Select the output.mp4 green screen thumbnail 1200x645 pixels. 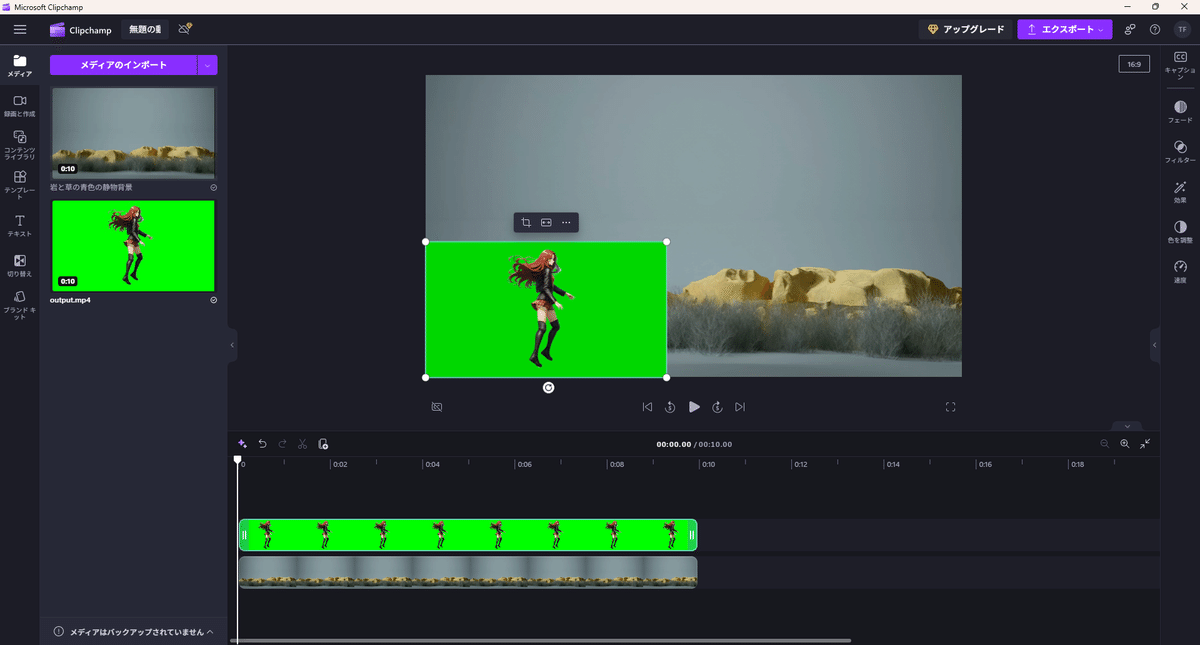133,246
